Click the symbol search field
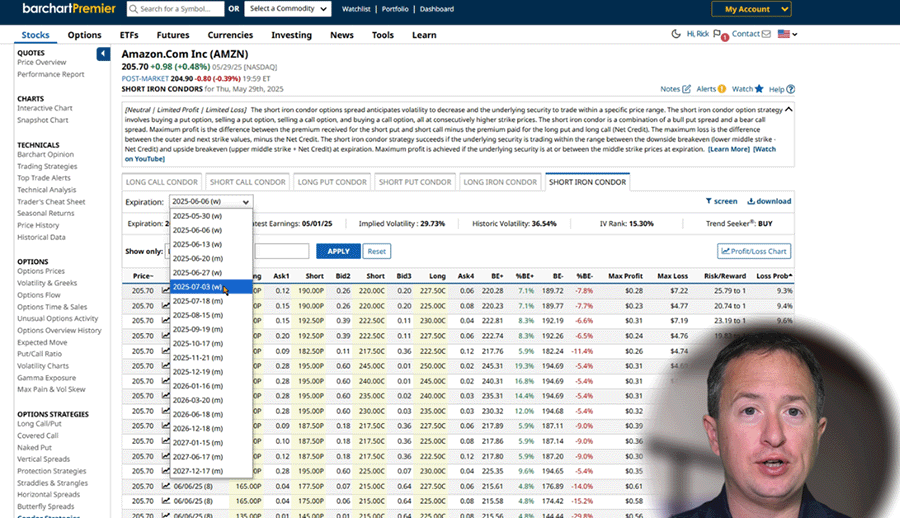The image size is (900, 518). point(176,9)
